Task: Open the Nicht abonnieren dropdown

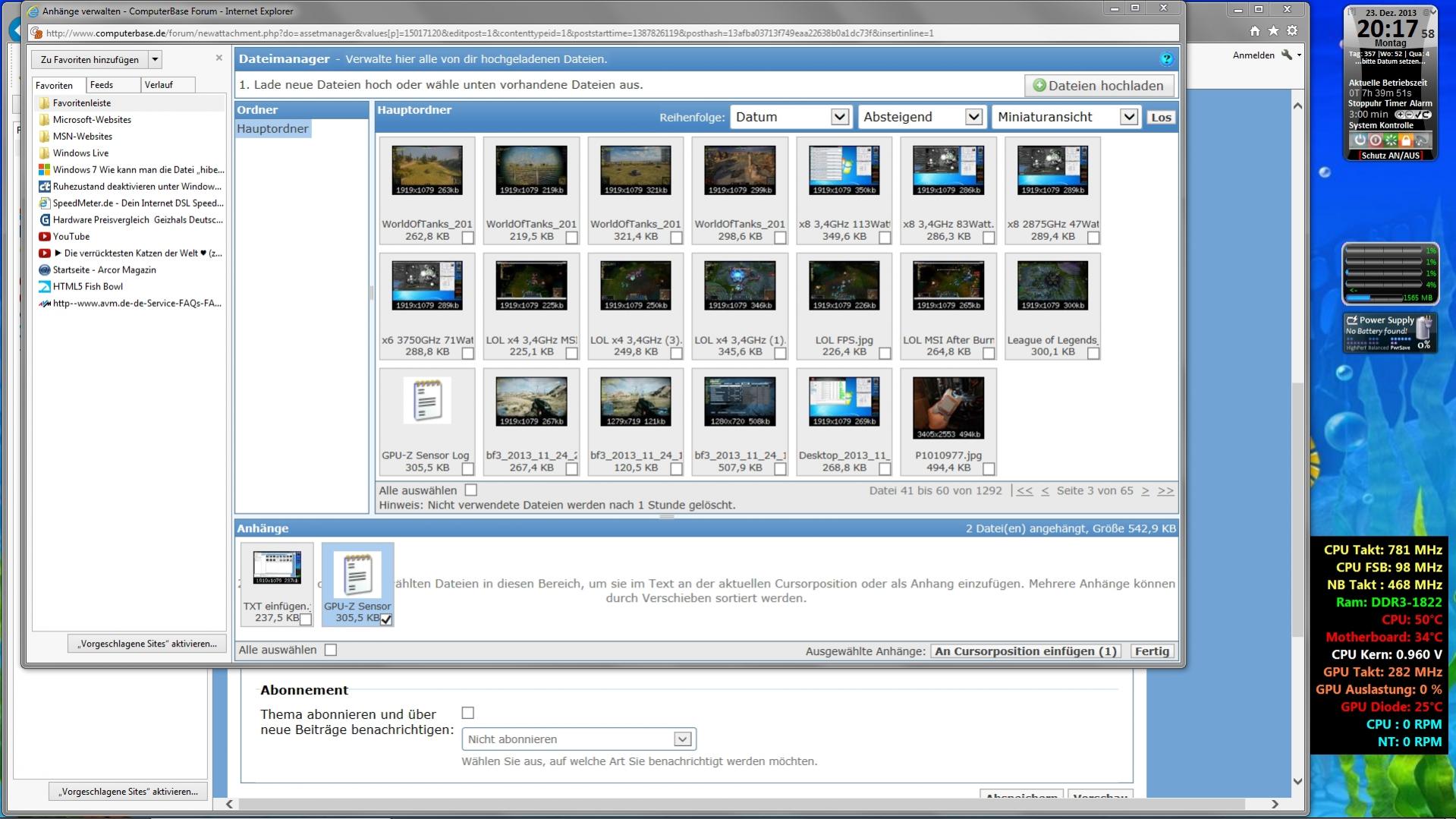Action: click(579, 739)
